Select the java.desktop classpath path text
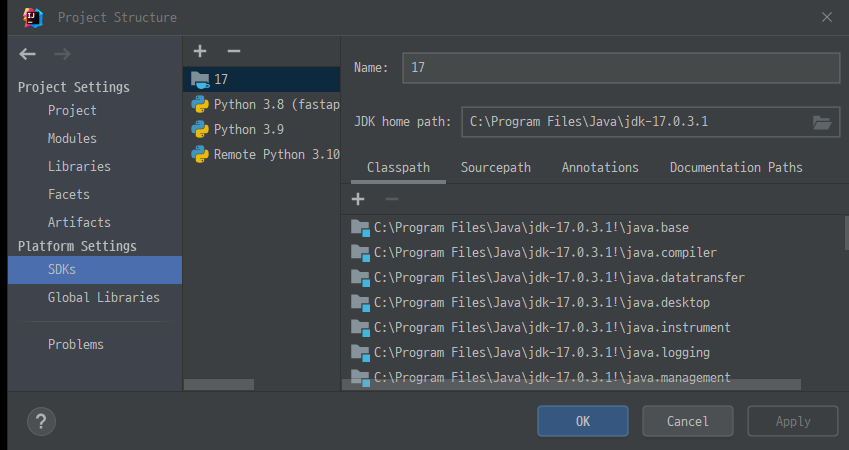 tap(542, 303)
